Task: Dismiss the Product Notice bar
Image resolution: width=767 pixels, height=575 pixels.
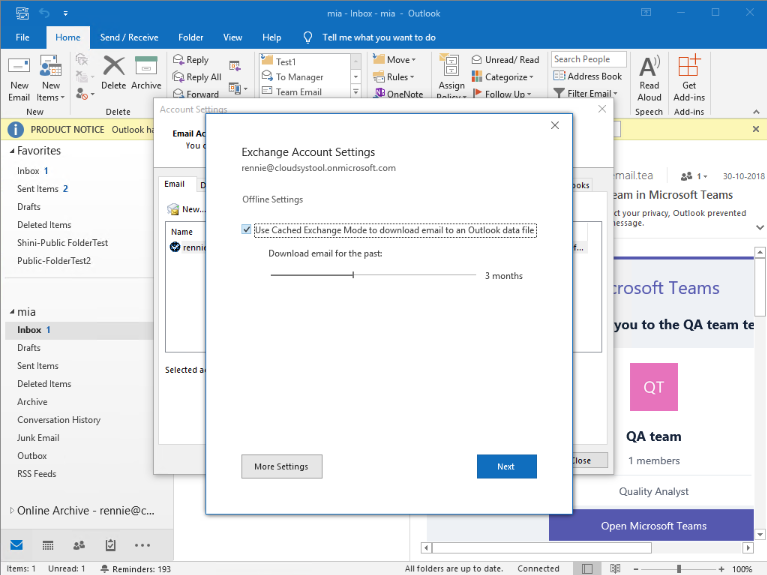Action: 756,129
